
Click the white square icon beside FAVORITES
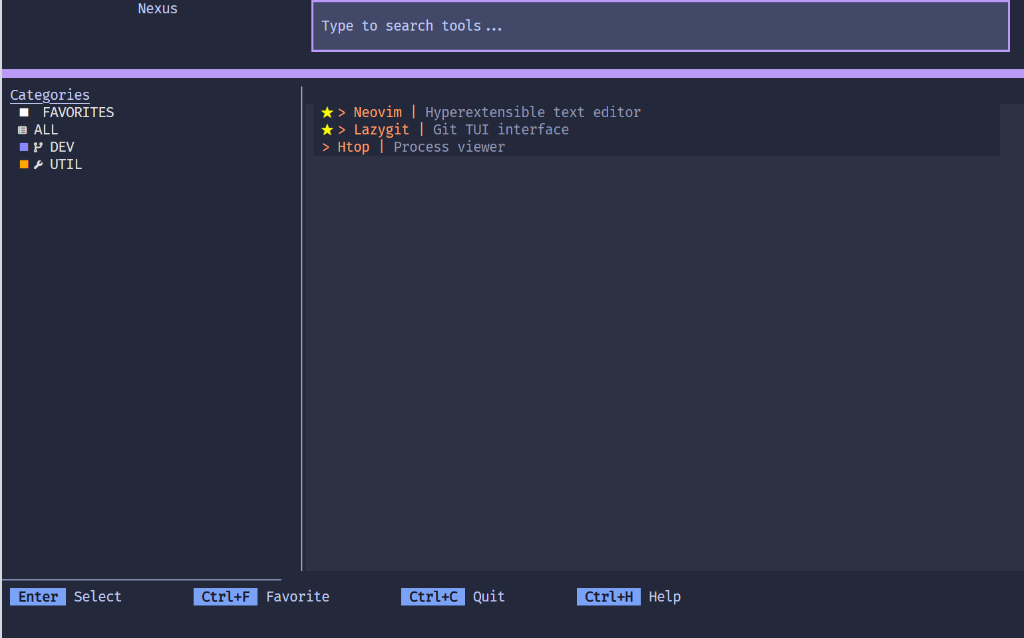23,111
